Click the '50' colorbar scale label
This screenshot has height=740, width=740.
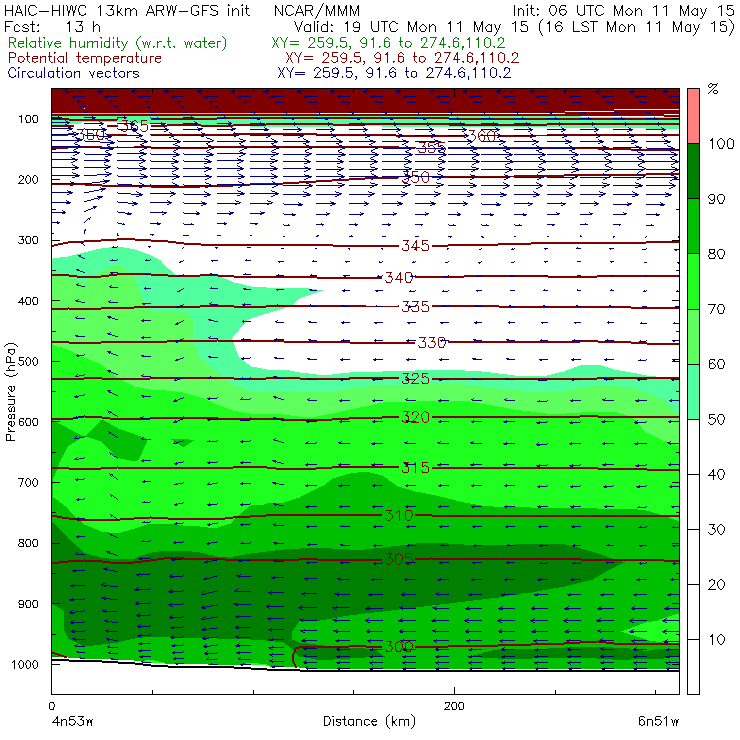(x=716, y=419)
